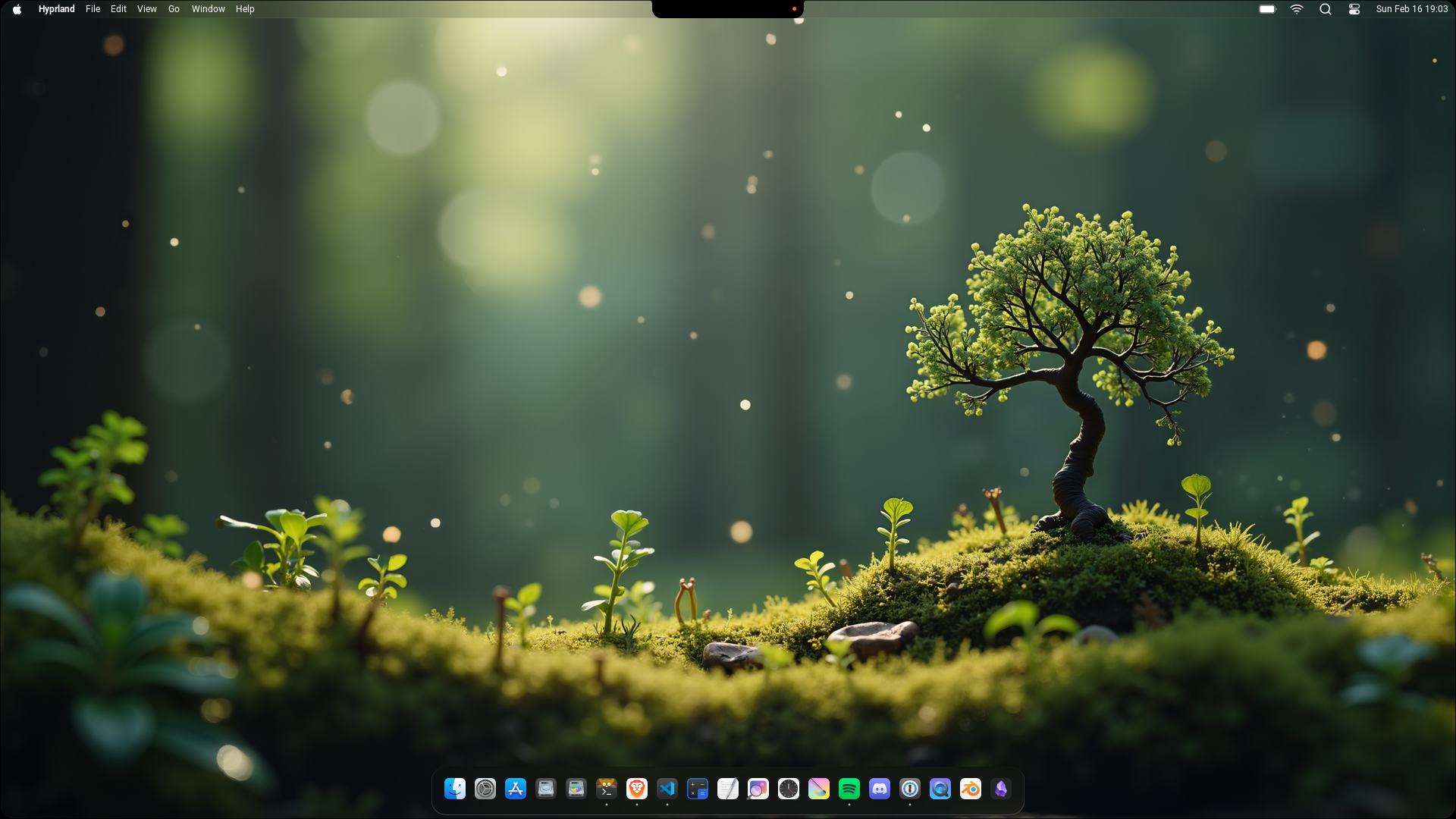1456x819 pixels.
Task: Open Finder from the dock
Action: [x=455, y=789]
